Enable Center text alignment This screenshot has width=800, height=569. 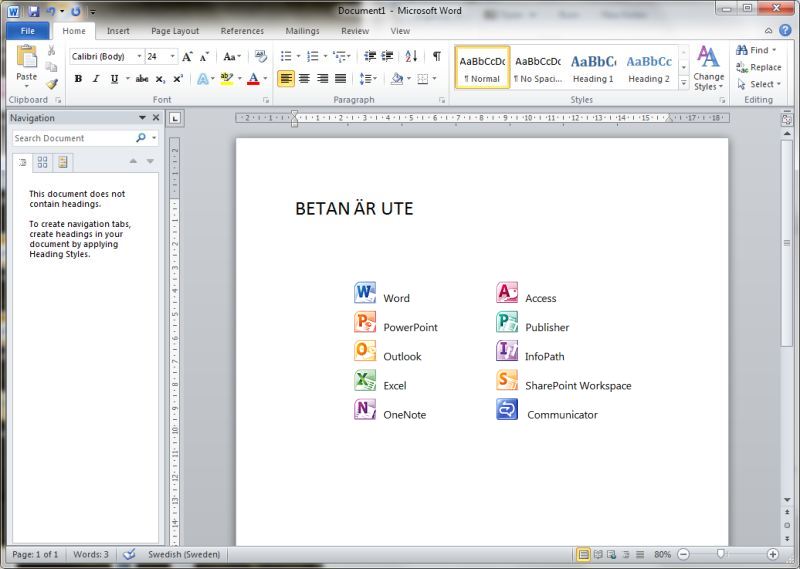click(x=304, y=79)
